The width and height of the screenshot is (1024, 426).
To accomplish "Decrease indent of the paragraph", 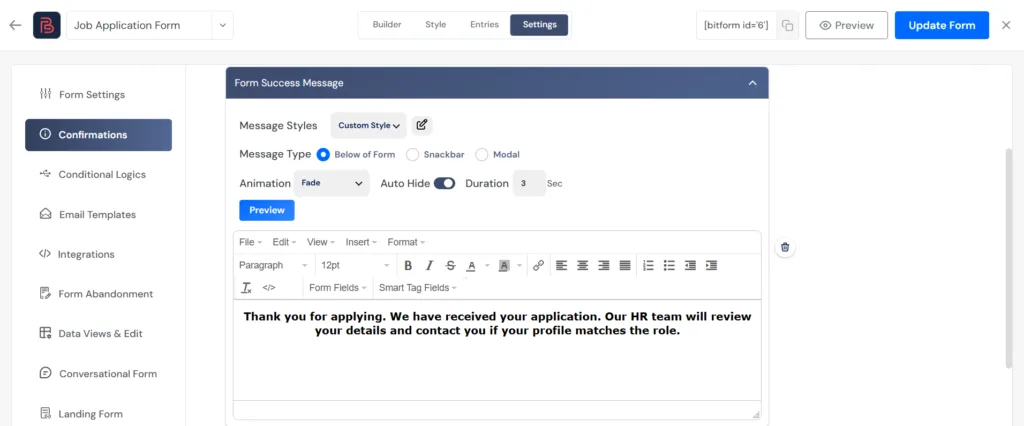I will (x=690, y=265).
